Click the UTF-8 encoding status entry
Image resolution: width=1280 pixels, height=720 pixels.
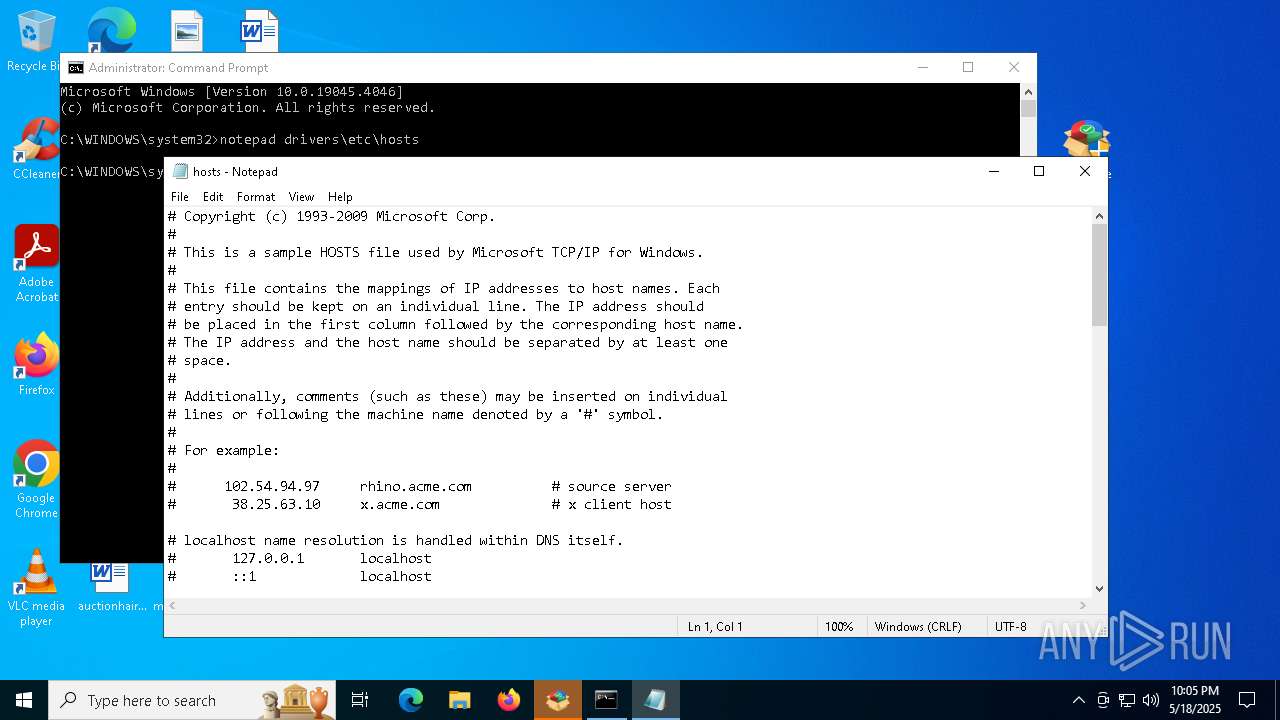[x=1010, y=627]
